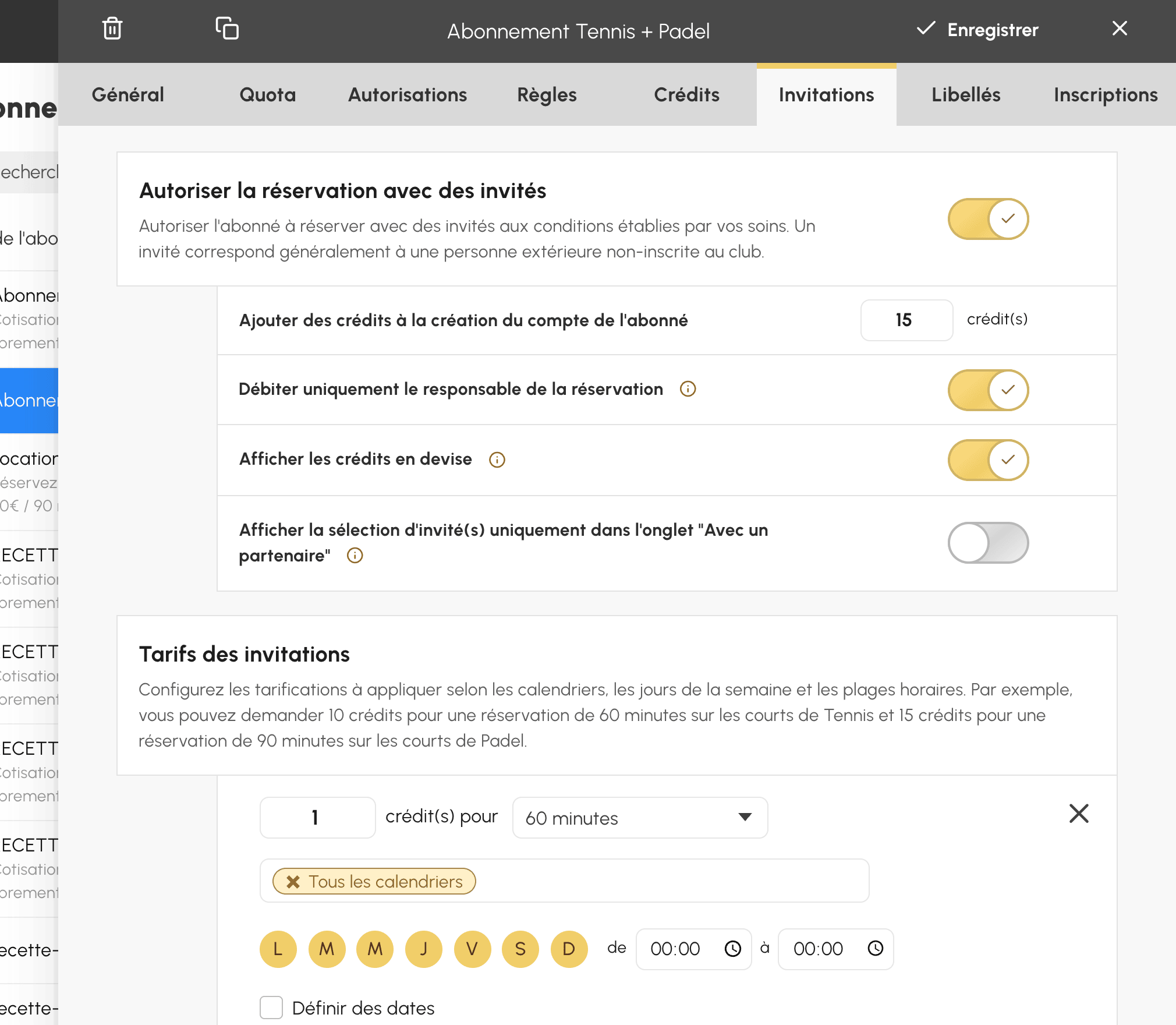Open the 60 minutes duration dropdown

click(x=640, y=818)
